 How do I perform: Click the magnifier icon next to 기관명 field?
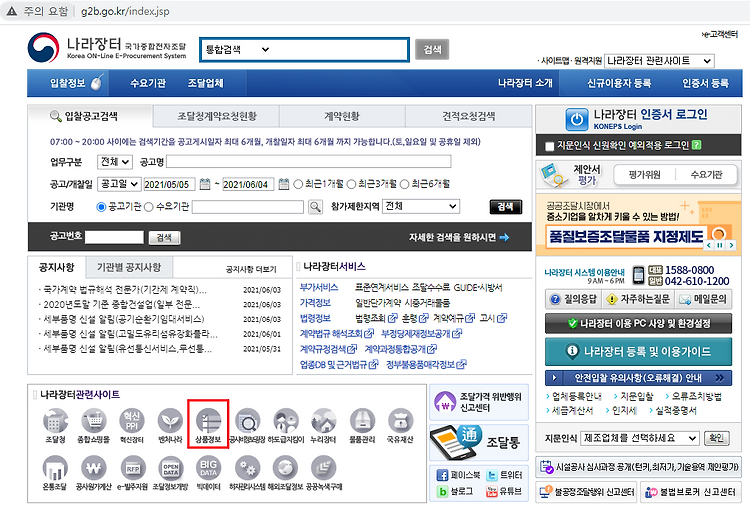click(315, 207)
